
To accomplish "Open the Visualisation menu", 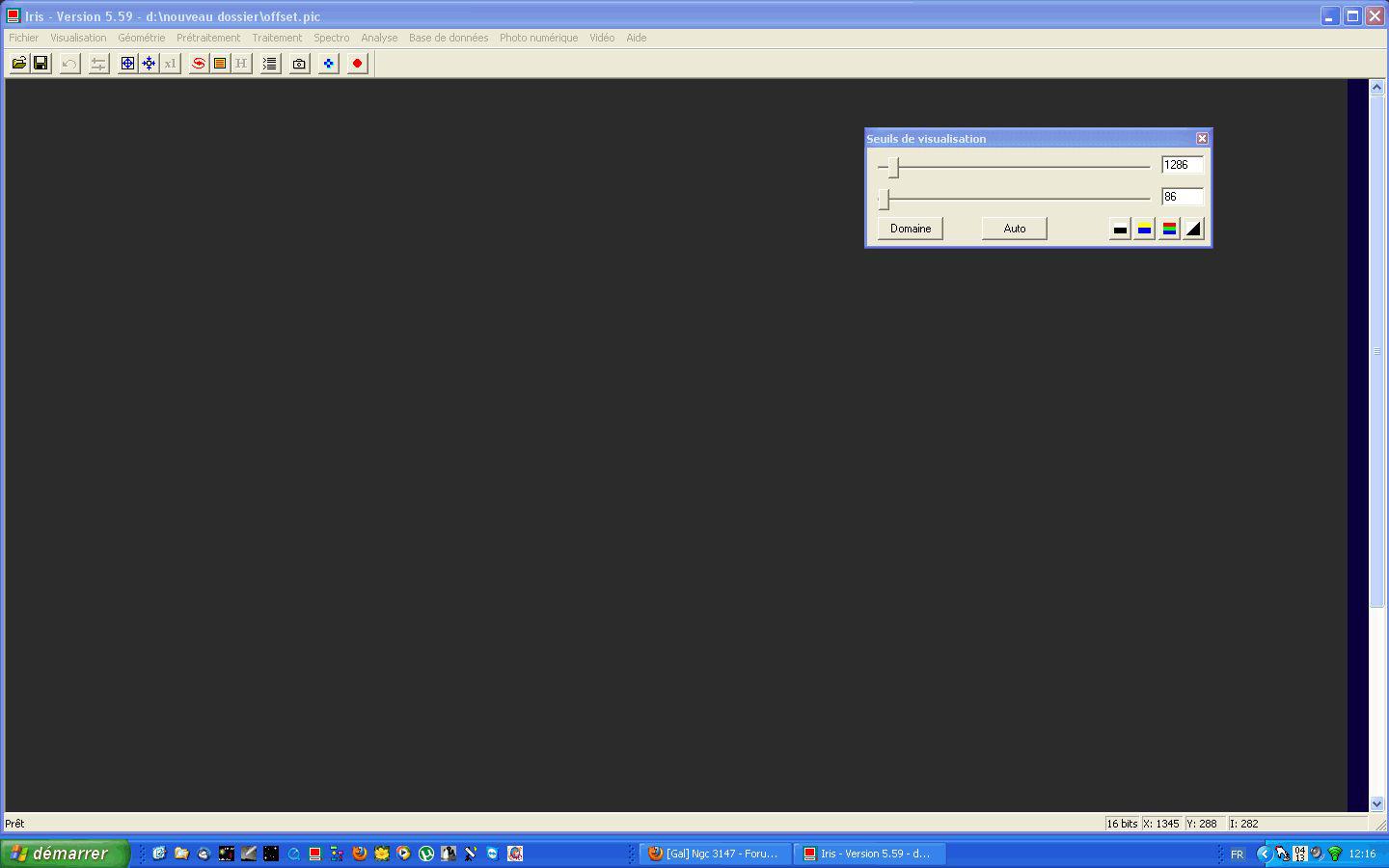I will pos(78,38).
